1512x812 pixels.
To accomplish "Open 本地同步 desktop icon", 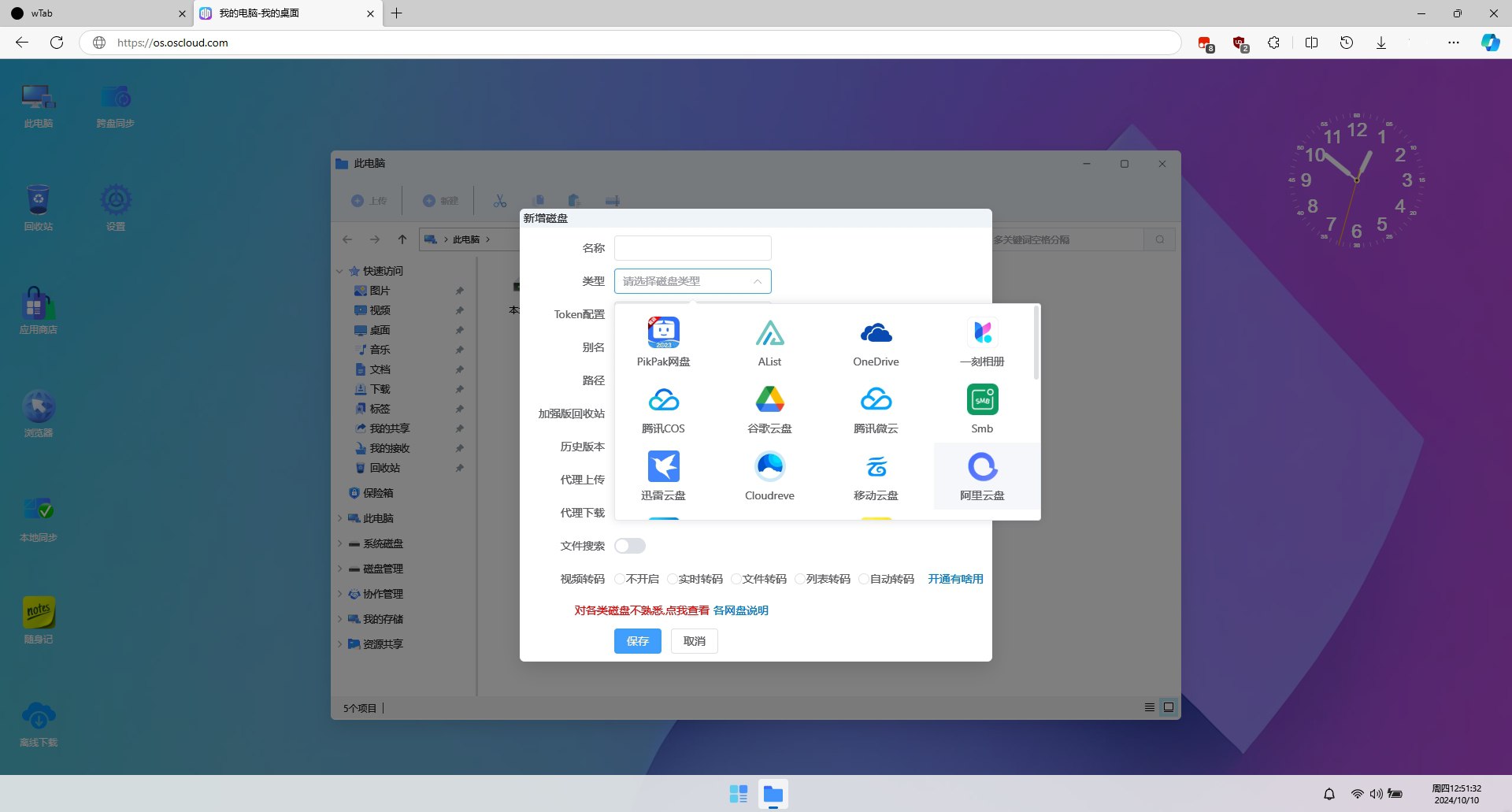I will pyautogui.click(x=38, y=519).
